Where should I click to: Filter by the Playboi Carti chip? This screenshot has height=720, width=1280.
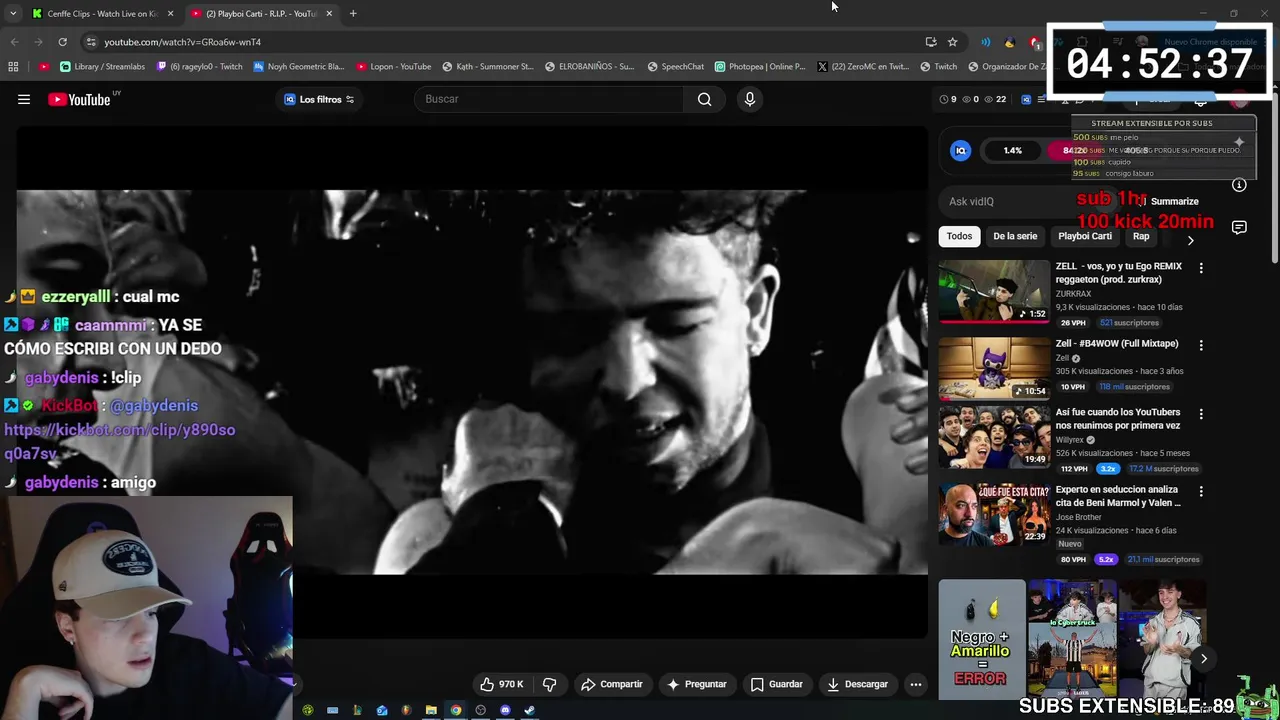pyautogui.click(x=1085, y=236)
